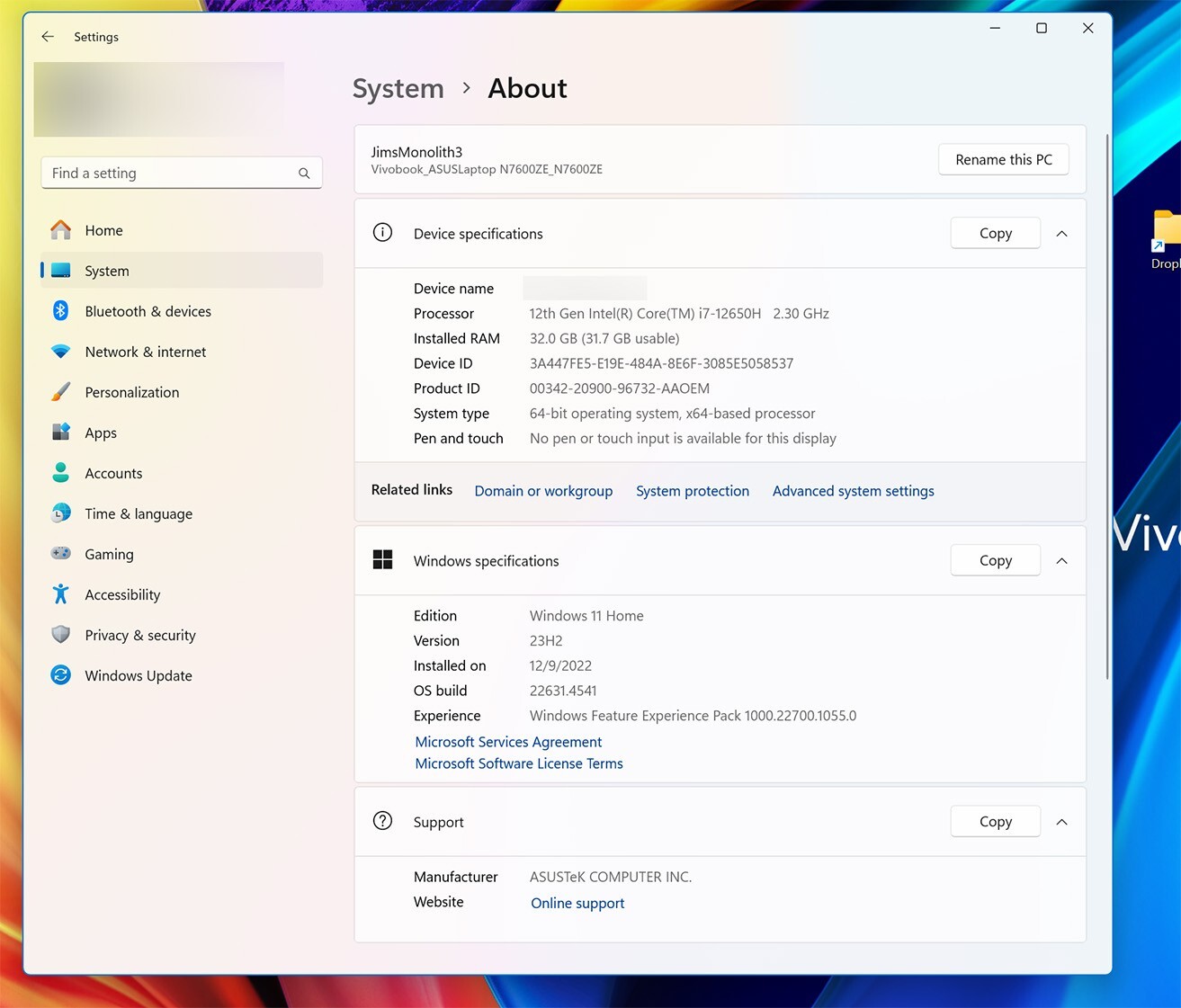Open Accounts settings label
1181x1008 pixels.
point(113,473)
